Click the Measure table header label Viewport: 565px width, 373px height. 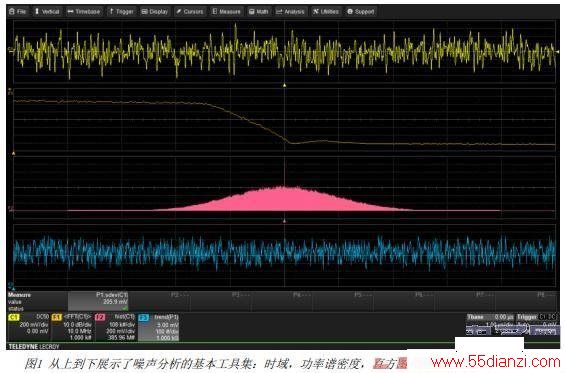pyautogui.click(x=19, y=295)
